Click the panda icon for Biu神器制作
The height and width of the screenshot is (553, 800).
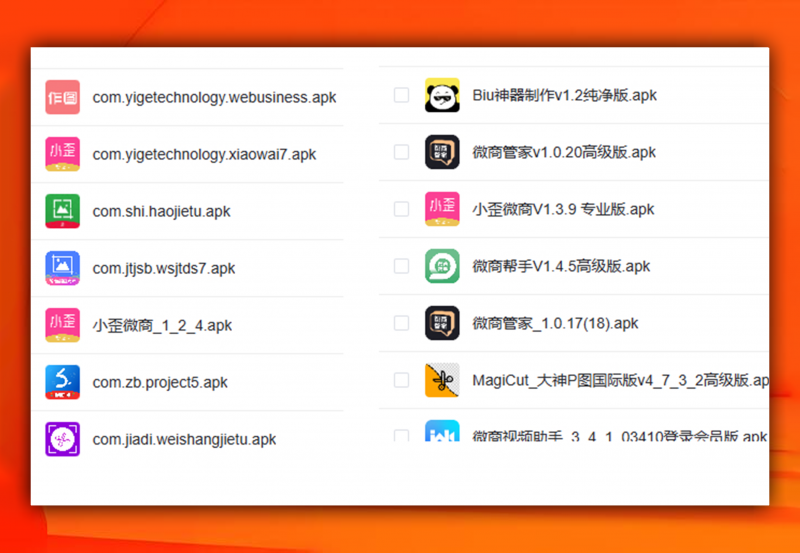[x=442, y=95]
